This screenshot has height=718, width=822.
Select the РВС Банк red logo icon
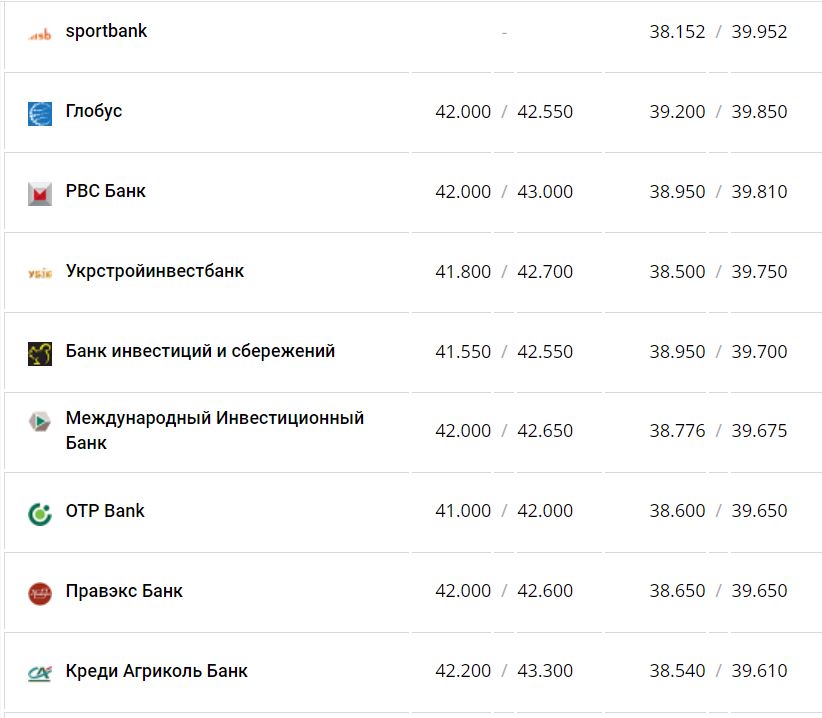pos(38,191)
